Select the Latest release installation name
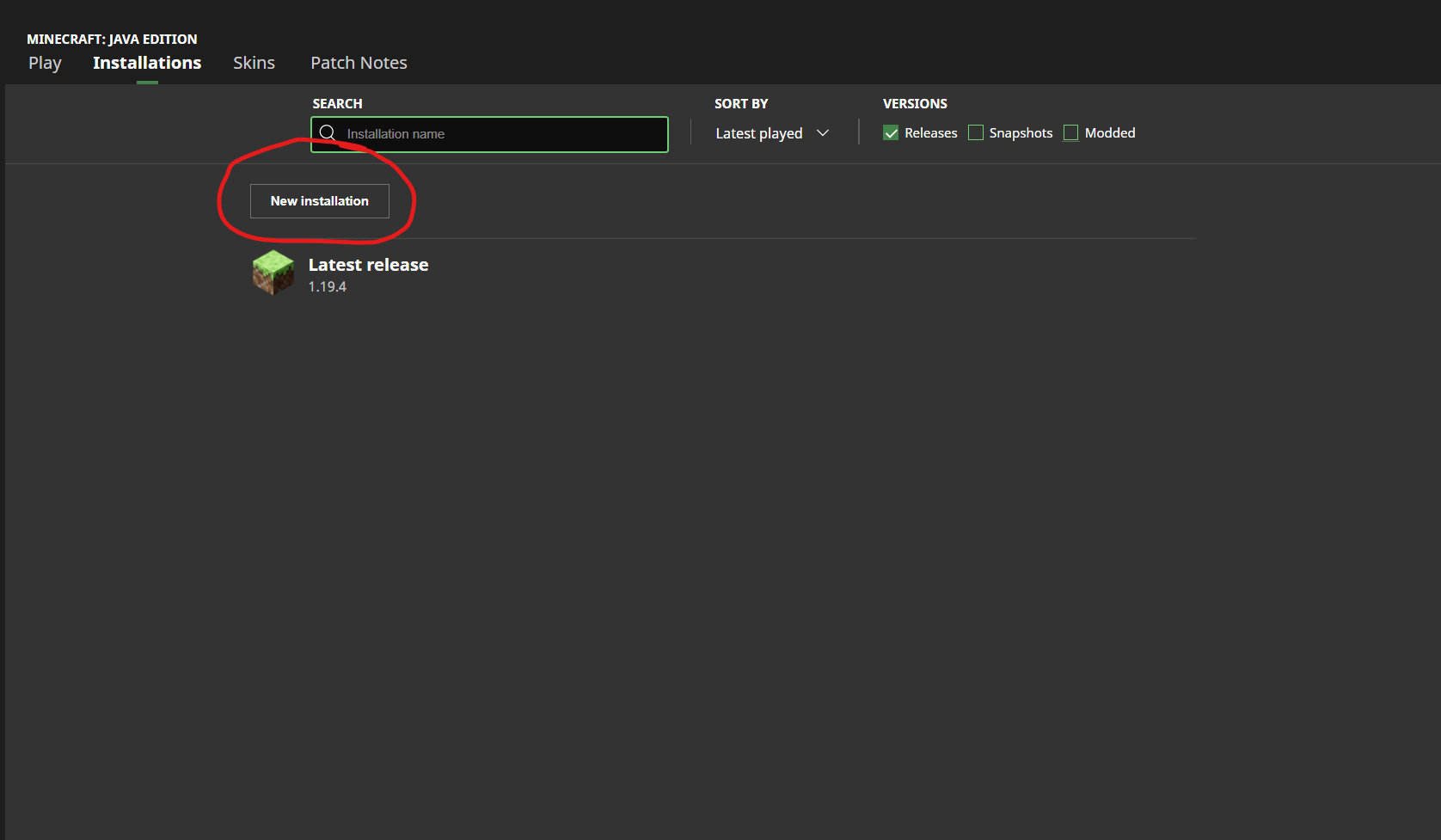 [x=368, y=265]
